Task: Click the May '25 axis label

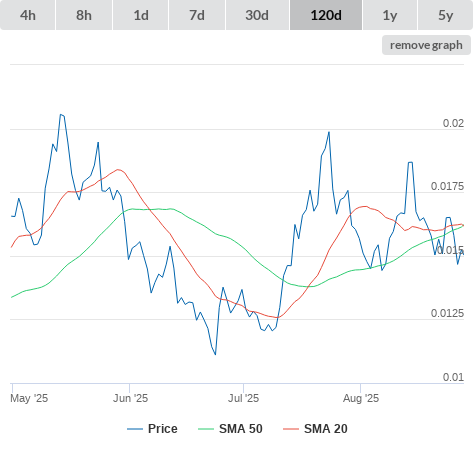Action: (29, 398)
